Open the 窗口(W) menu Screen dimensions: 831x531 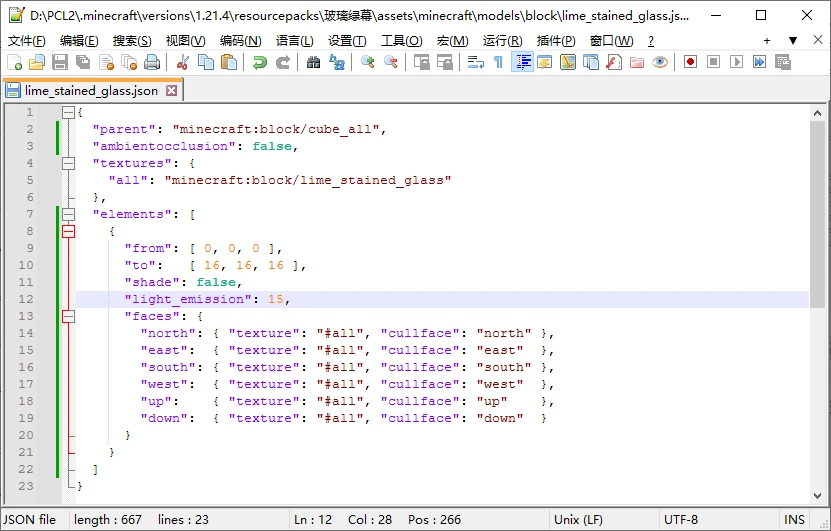click(611, 41)
